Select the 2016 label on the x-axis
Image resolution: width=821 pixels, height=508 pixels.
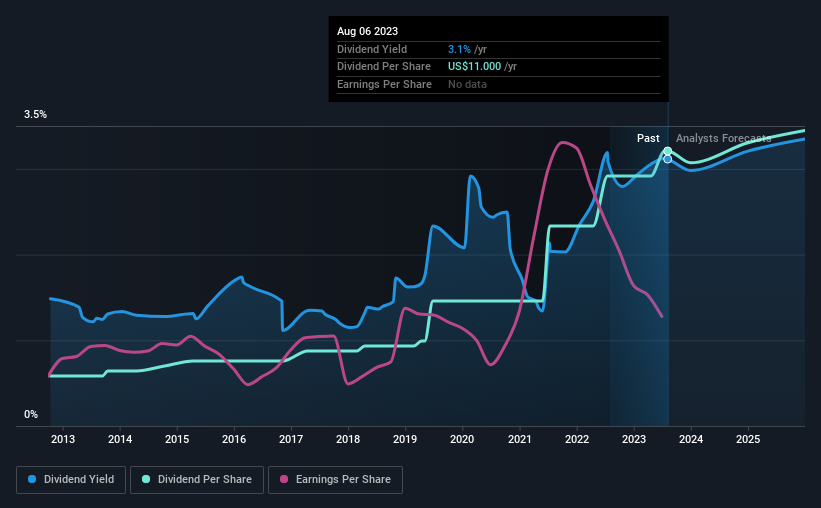(234, 439)
